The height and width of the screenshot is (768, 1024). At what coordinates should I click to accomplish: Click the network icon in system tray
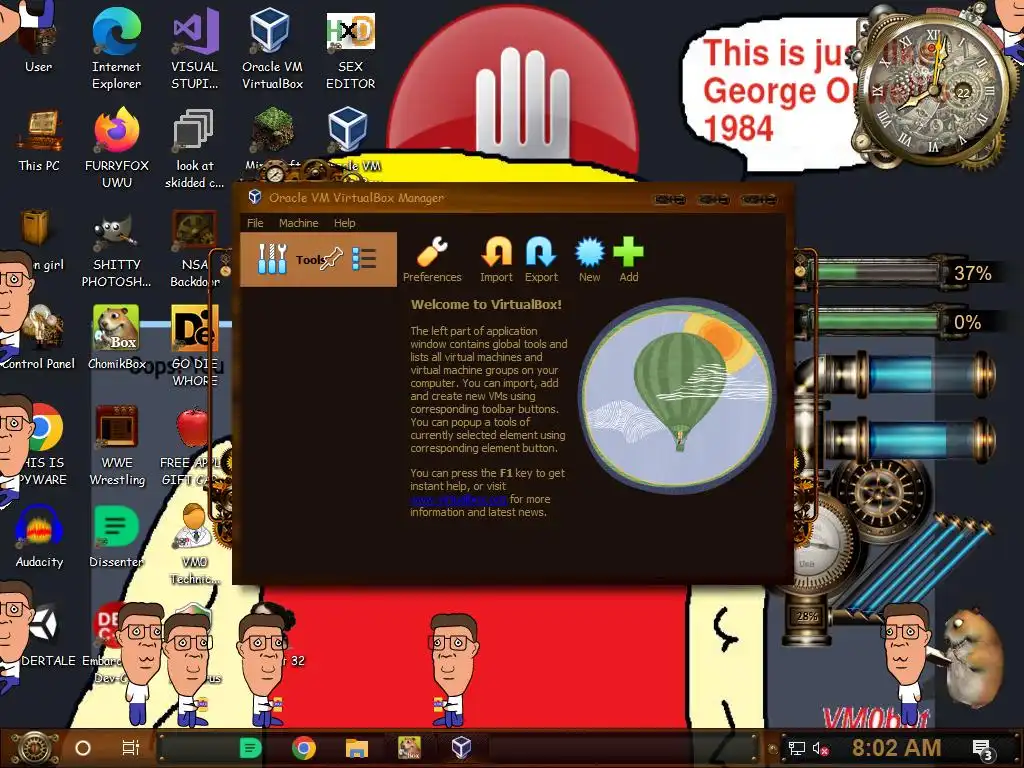[796, 748]
